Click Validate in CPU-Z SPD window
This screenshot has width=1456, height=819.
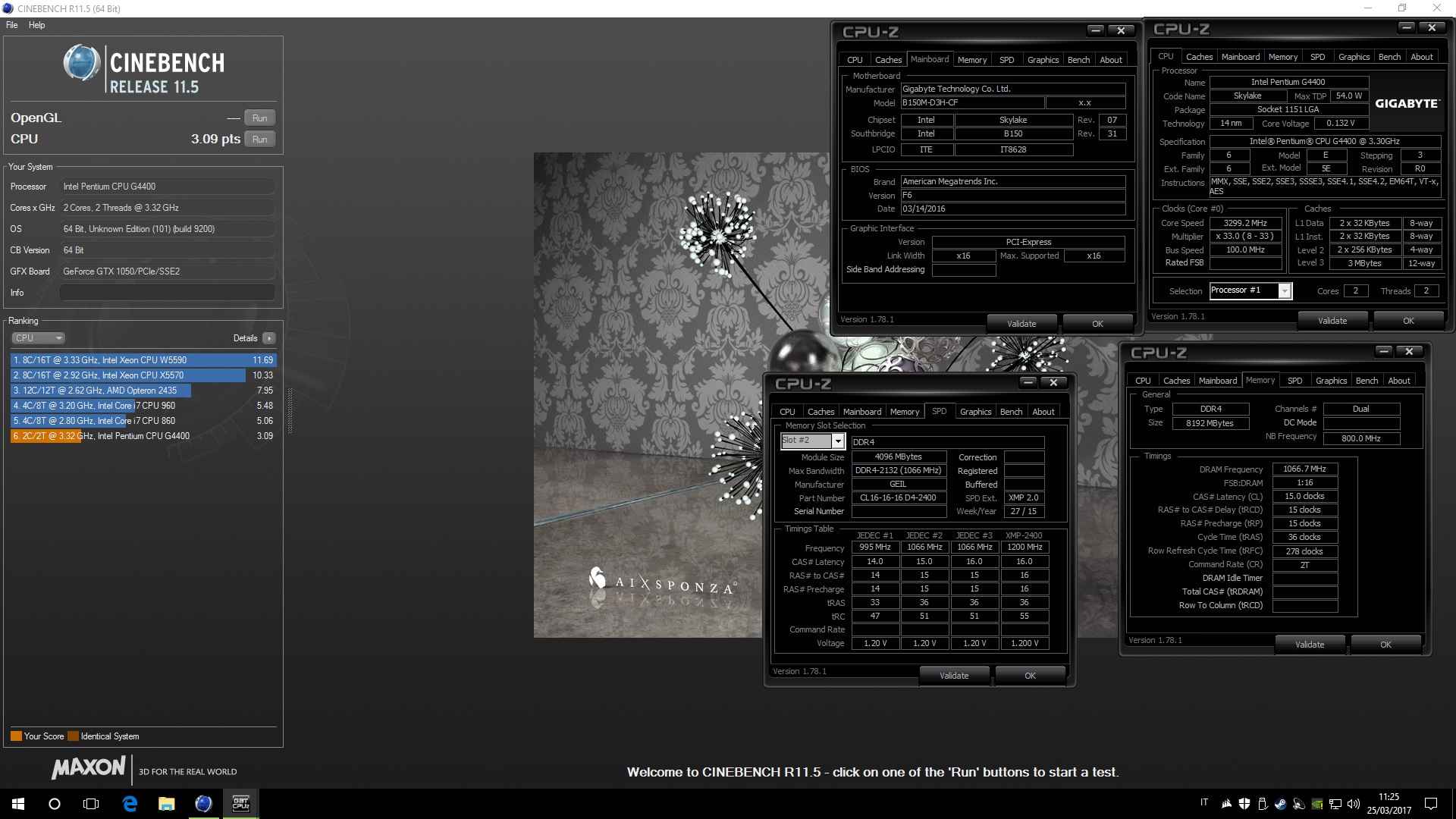[954, 676]
